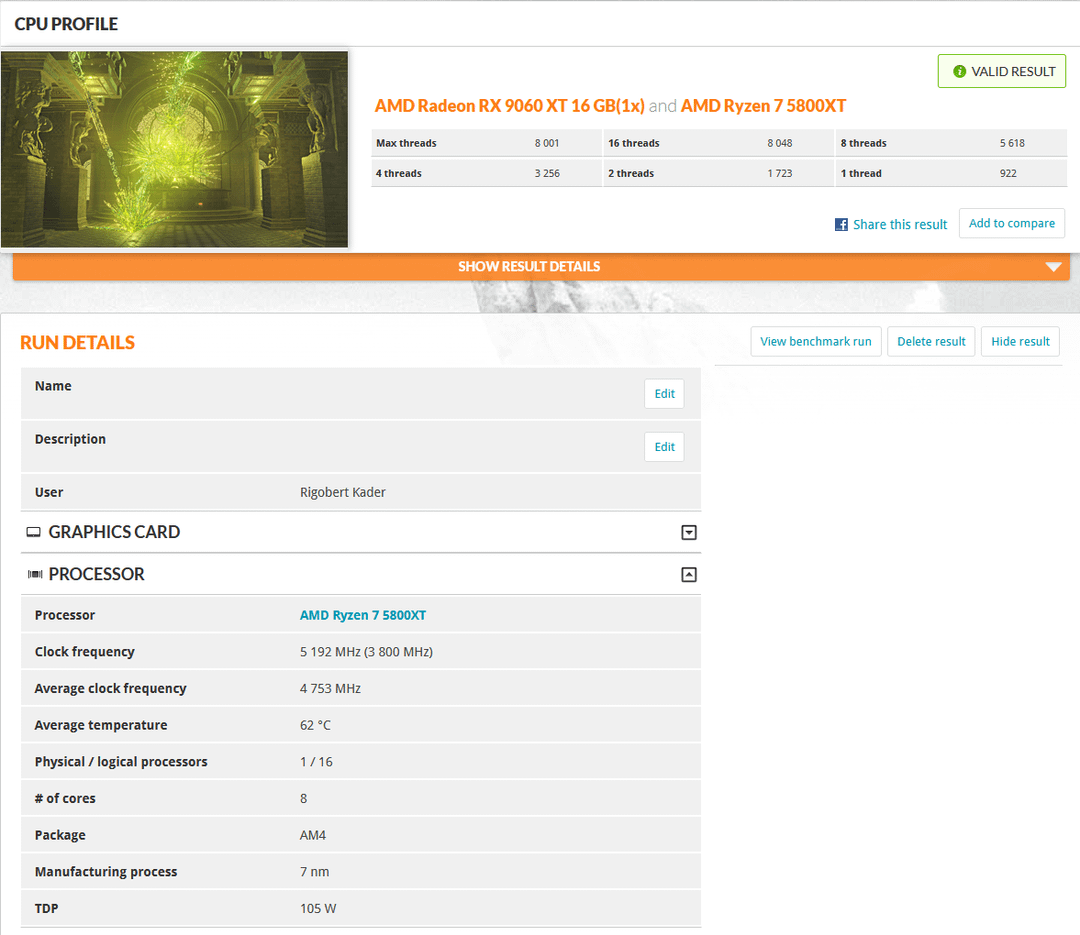Click the chip icon beside Processor heading
This screenshot has width=1080, height=935.
click(35, 575)
